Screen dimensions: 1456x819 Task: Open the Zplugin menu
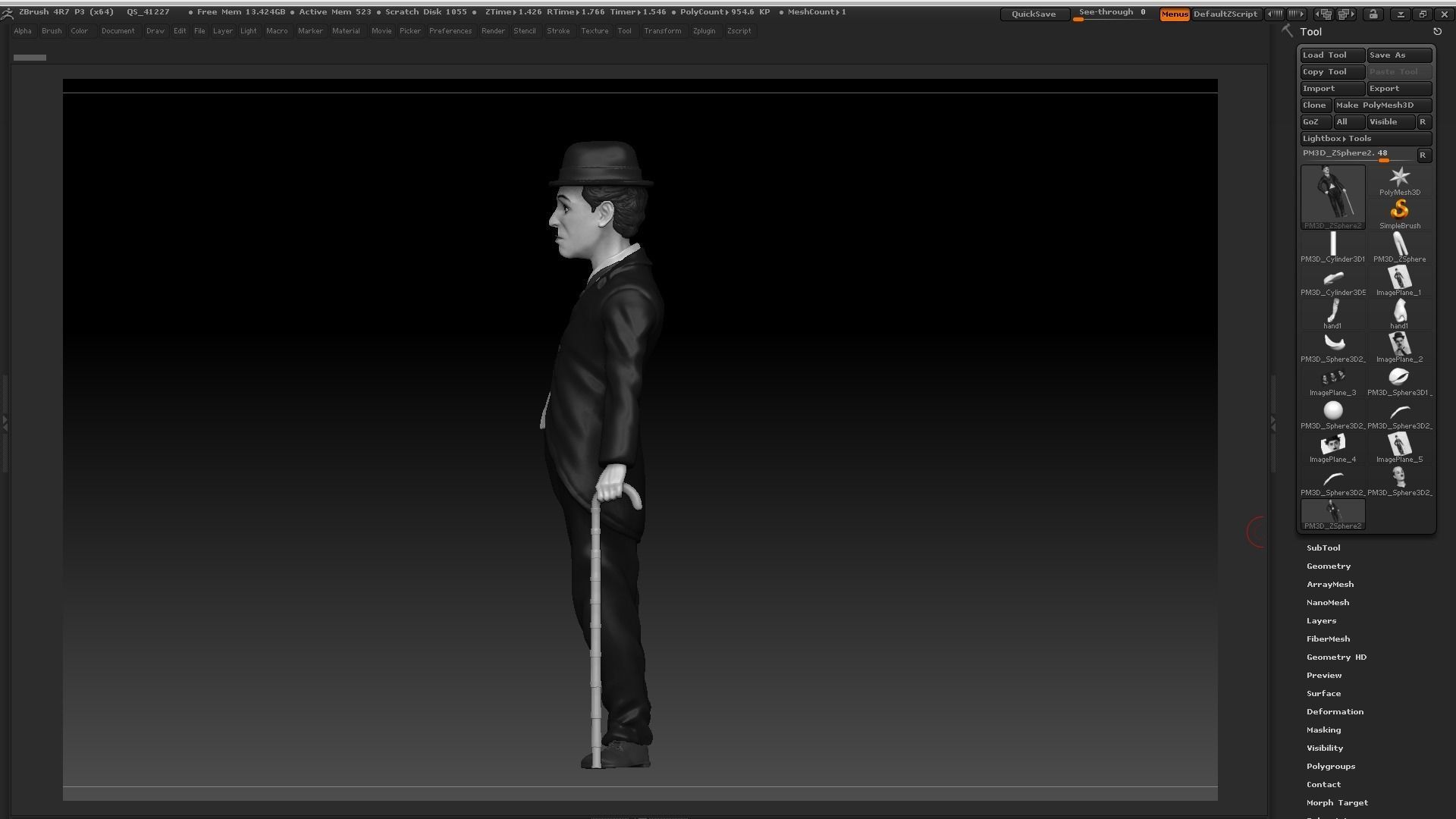coord(704,31)
